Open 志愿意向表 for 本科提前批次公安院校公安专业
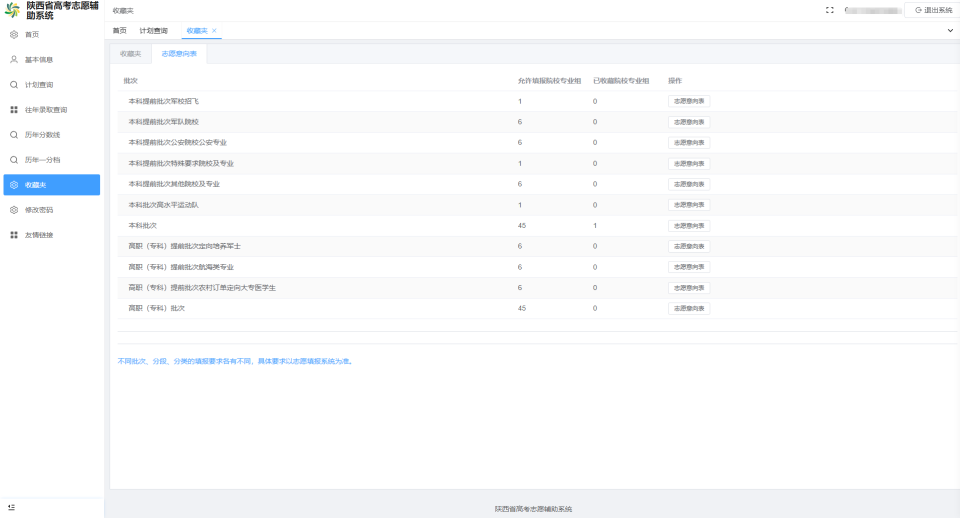 (689, 143)
